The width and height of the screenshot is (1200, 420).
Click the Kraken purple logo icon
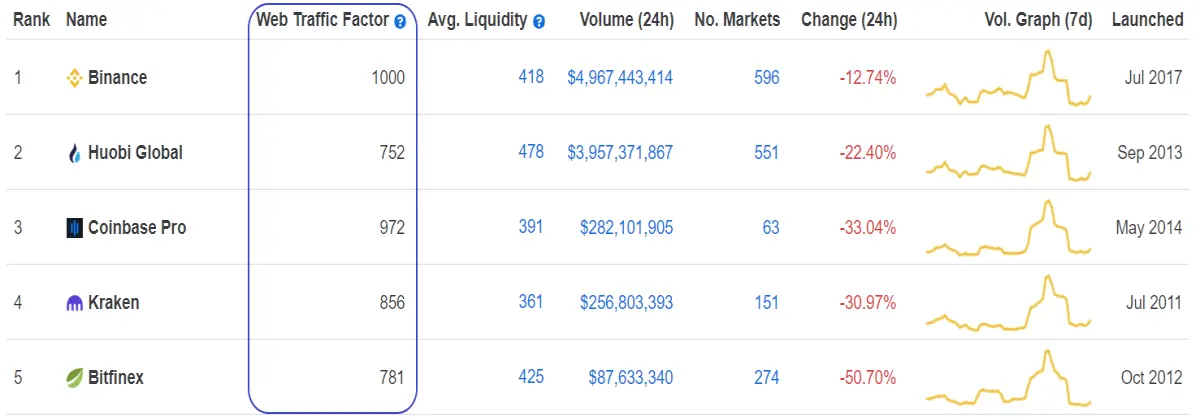click(x=73, y=303)
